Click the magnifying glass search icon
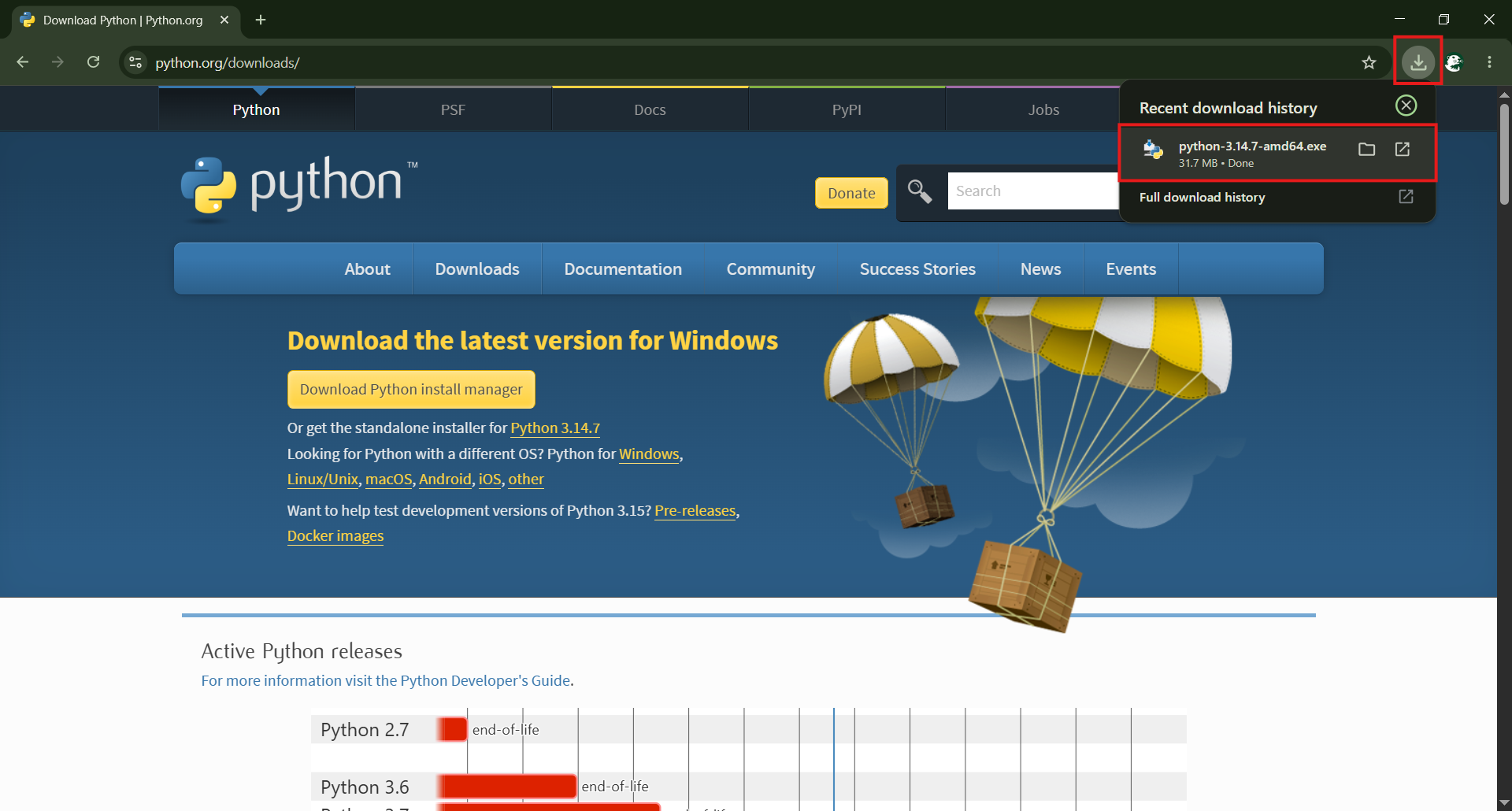The image size is (1512, 811). (919, 191)
